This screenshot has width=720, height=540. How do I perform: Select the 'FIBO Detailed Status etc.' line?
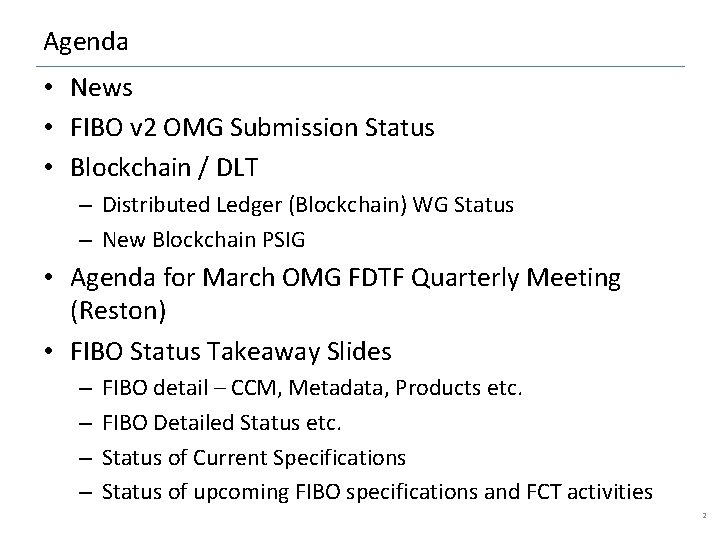(221, 423)
